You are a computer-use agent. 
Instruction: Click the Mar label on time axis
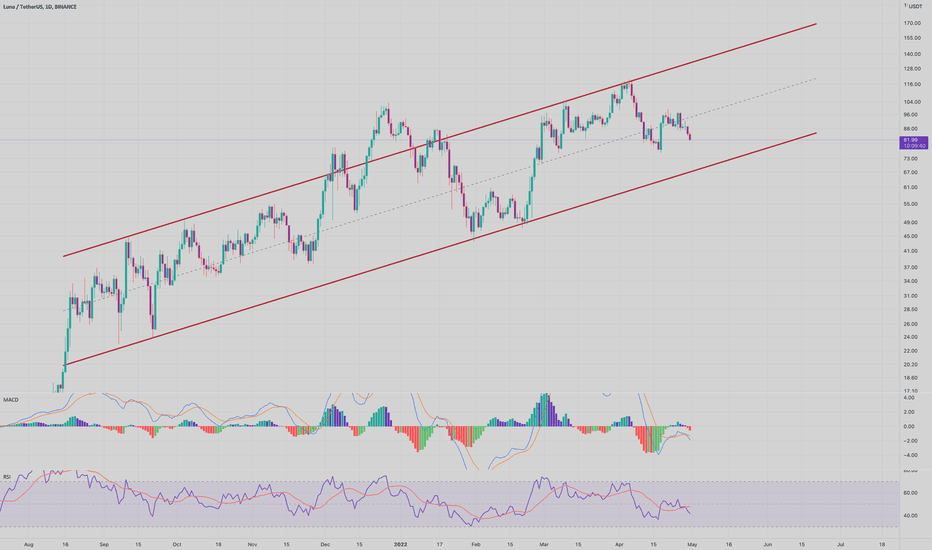(x=543, y=544)
